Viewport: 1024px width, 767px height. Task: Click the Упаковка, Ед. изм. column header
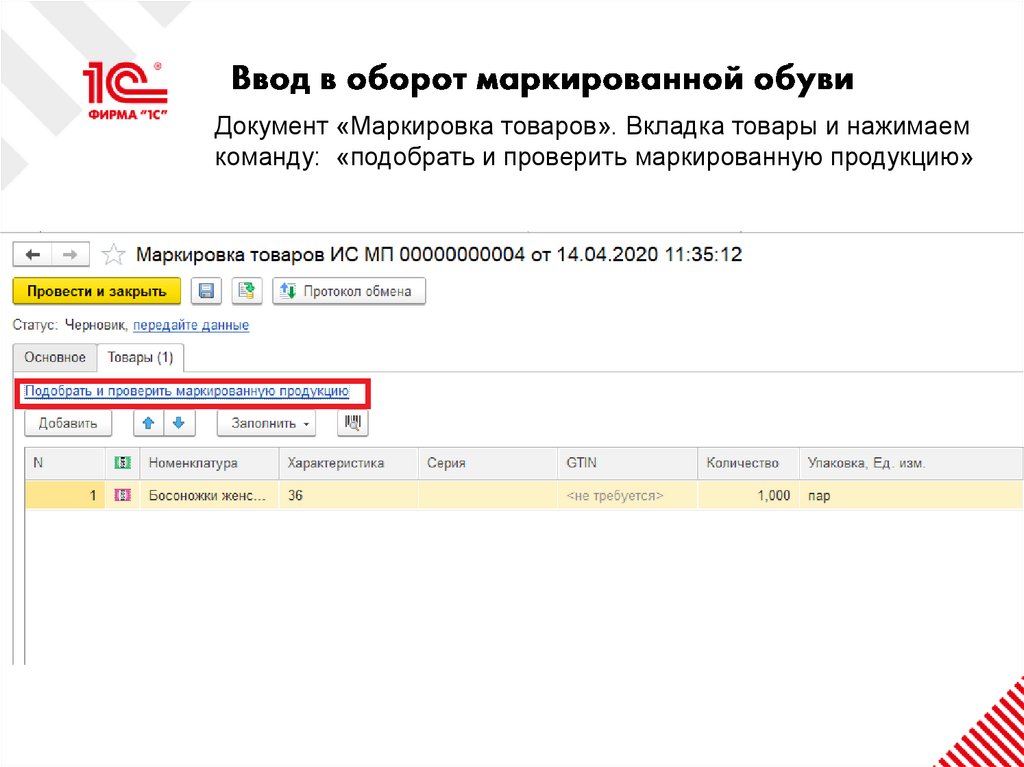pyautogui.click(x=911, y=463)
